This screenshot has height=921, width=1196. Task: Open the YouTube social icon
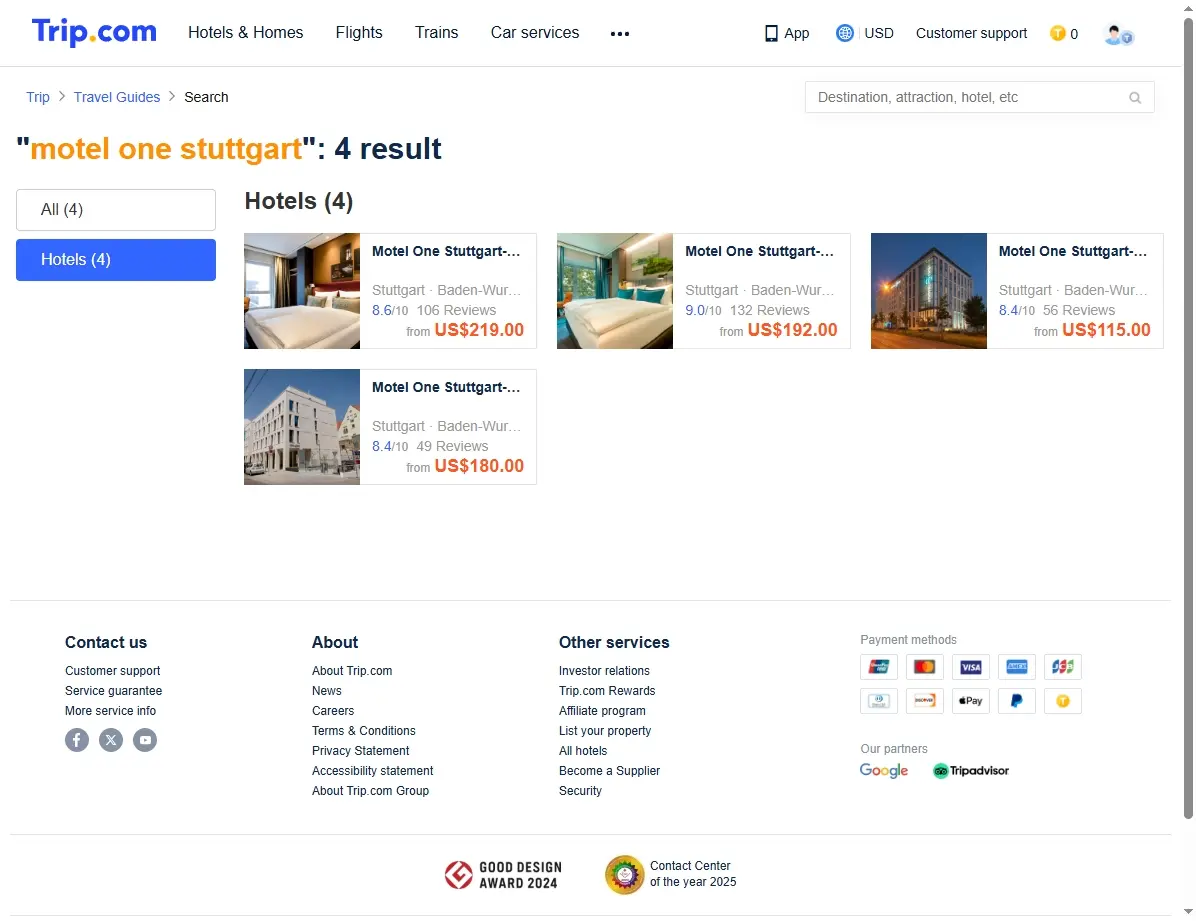coord(145,740)
